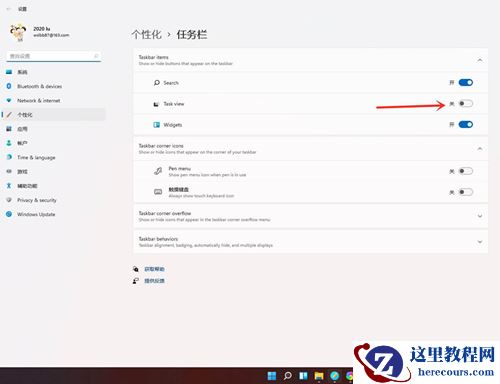Open the Get help link
The height and width of the screenshot is (384, 500).
tap(154, 269)
